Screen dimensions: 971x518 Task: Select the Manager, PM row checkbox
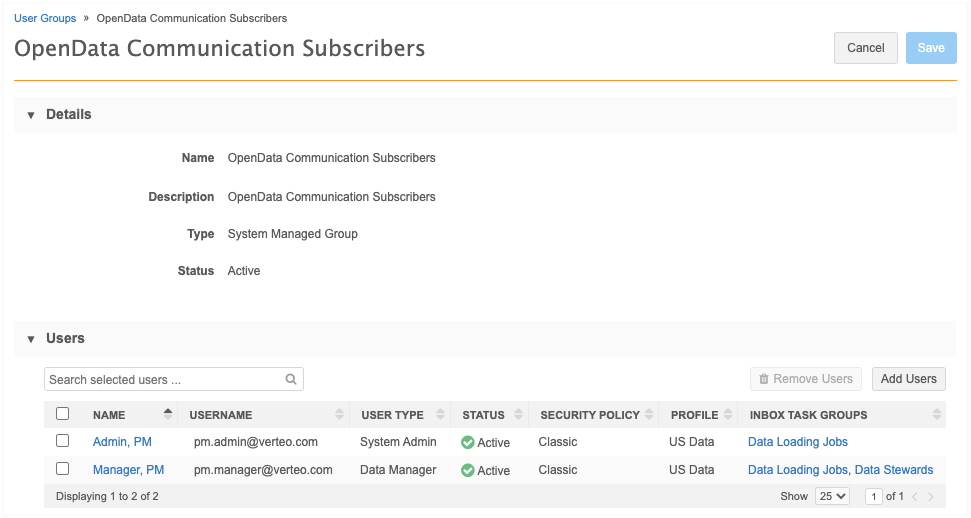tap(63, 469)
